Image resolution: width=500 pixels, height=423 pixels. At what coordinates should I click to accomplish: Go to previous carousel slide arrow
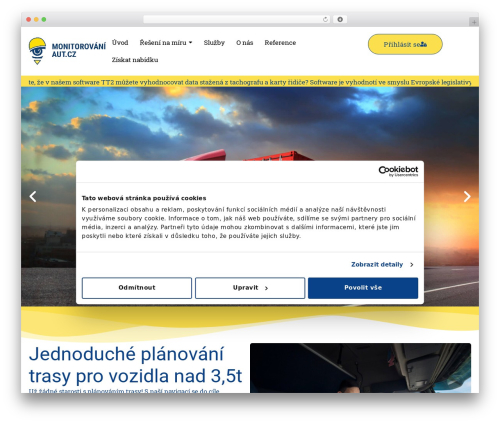click(33, 197)
